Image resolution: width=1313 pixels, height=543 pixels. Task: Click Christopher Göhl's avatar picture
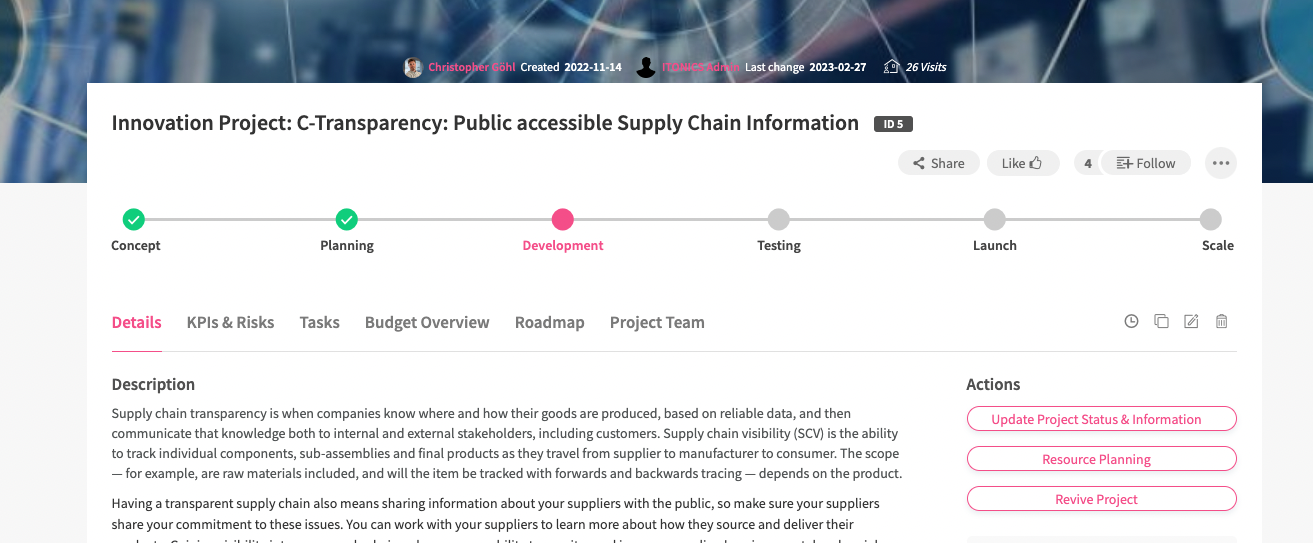click(412, 67)
